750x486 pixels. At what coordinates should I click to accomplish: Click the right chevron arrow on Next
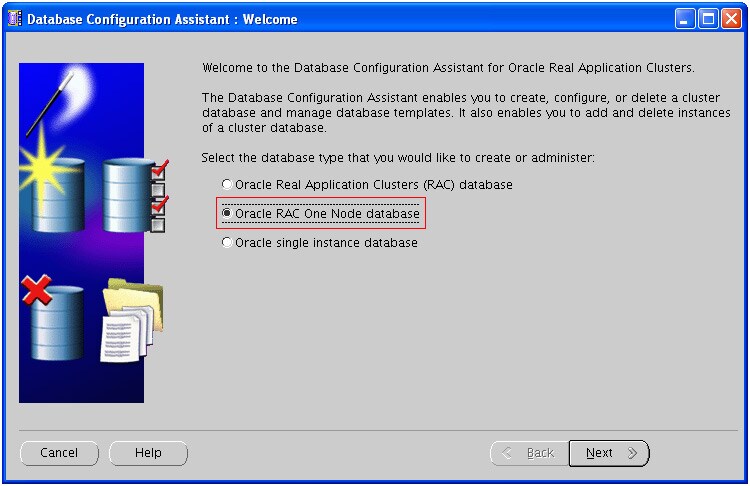pos(632,453)
